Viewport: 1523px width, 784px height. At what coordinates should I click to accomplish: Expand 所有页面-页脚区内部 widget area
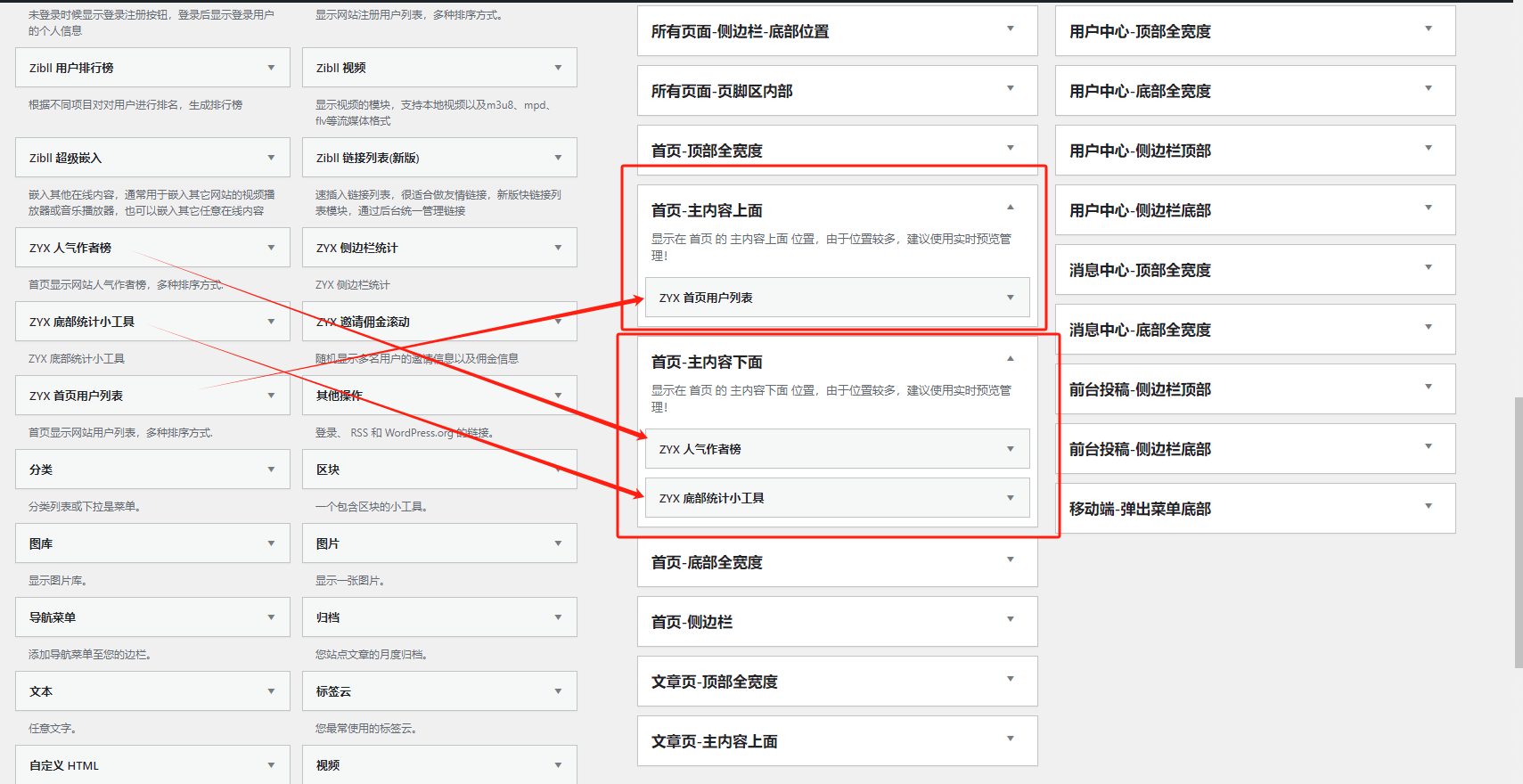(1010, 89)
